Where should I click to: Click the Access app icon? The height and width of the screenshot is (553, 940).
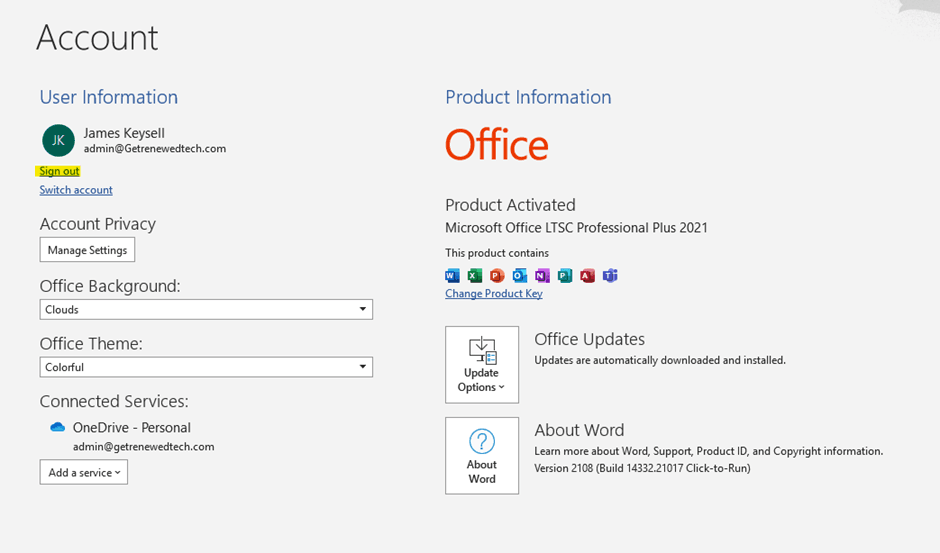tap(587, 276)
